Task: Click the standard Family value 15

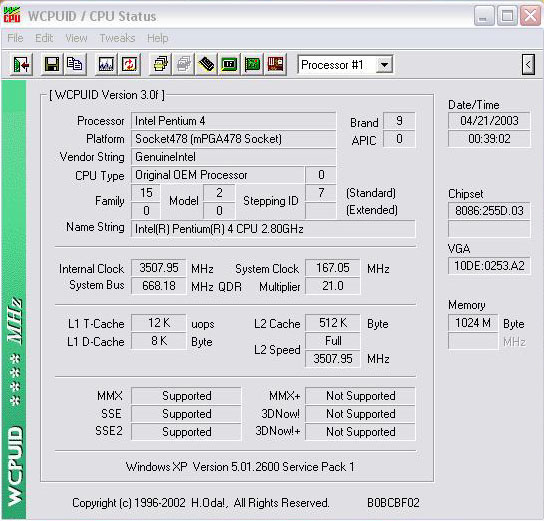Action: [146, 193]
